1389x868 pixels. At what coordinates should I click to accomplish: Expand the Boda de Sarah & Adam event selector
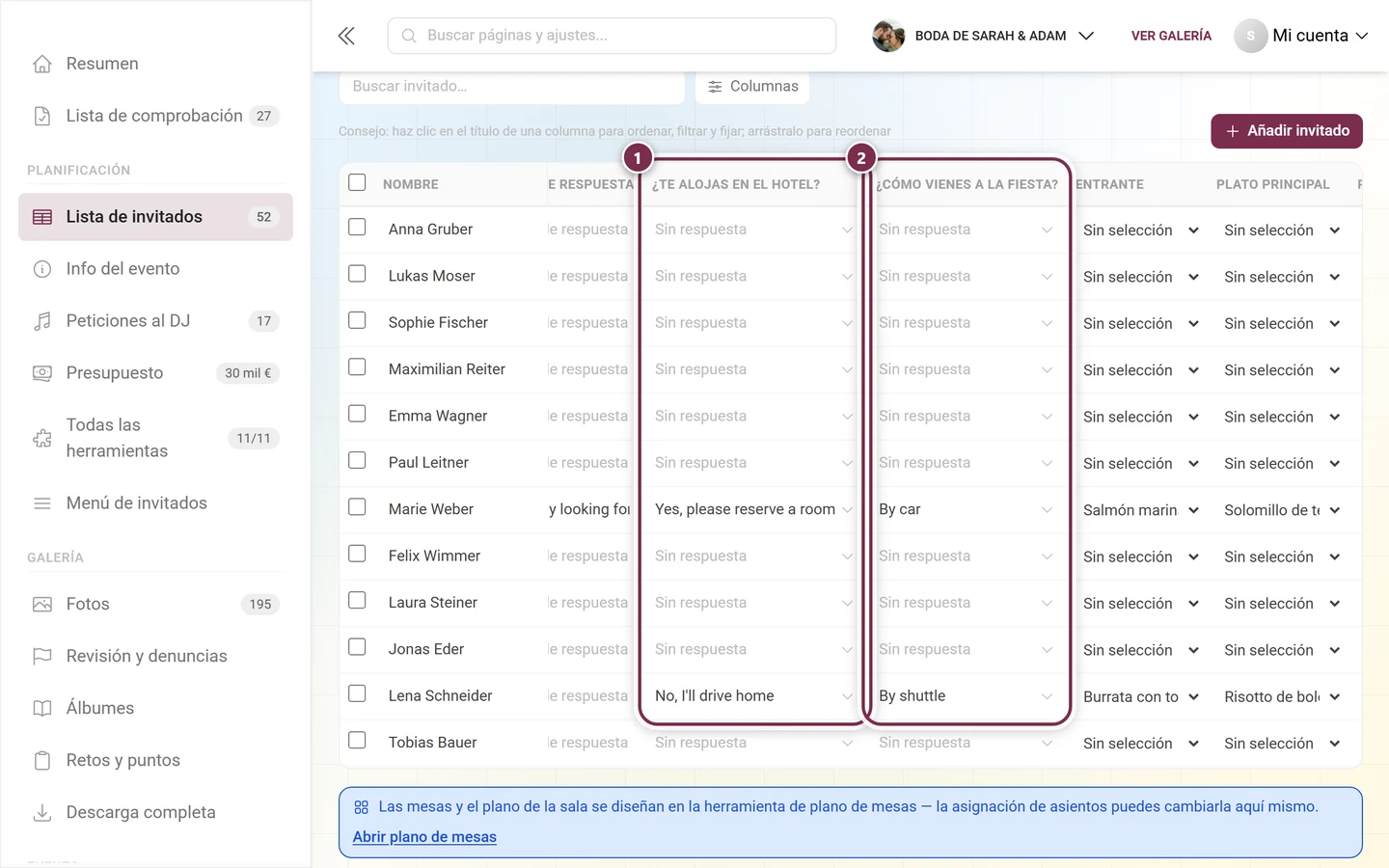983,36
